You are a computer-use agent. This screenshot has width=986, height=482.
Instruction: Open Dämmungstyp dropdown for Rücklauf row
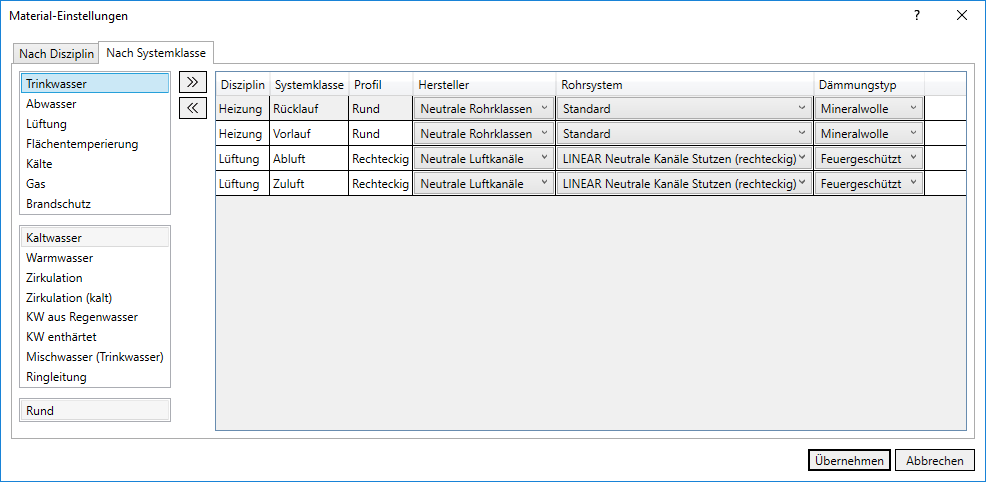click(x=869, y=109)
